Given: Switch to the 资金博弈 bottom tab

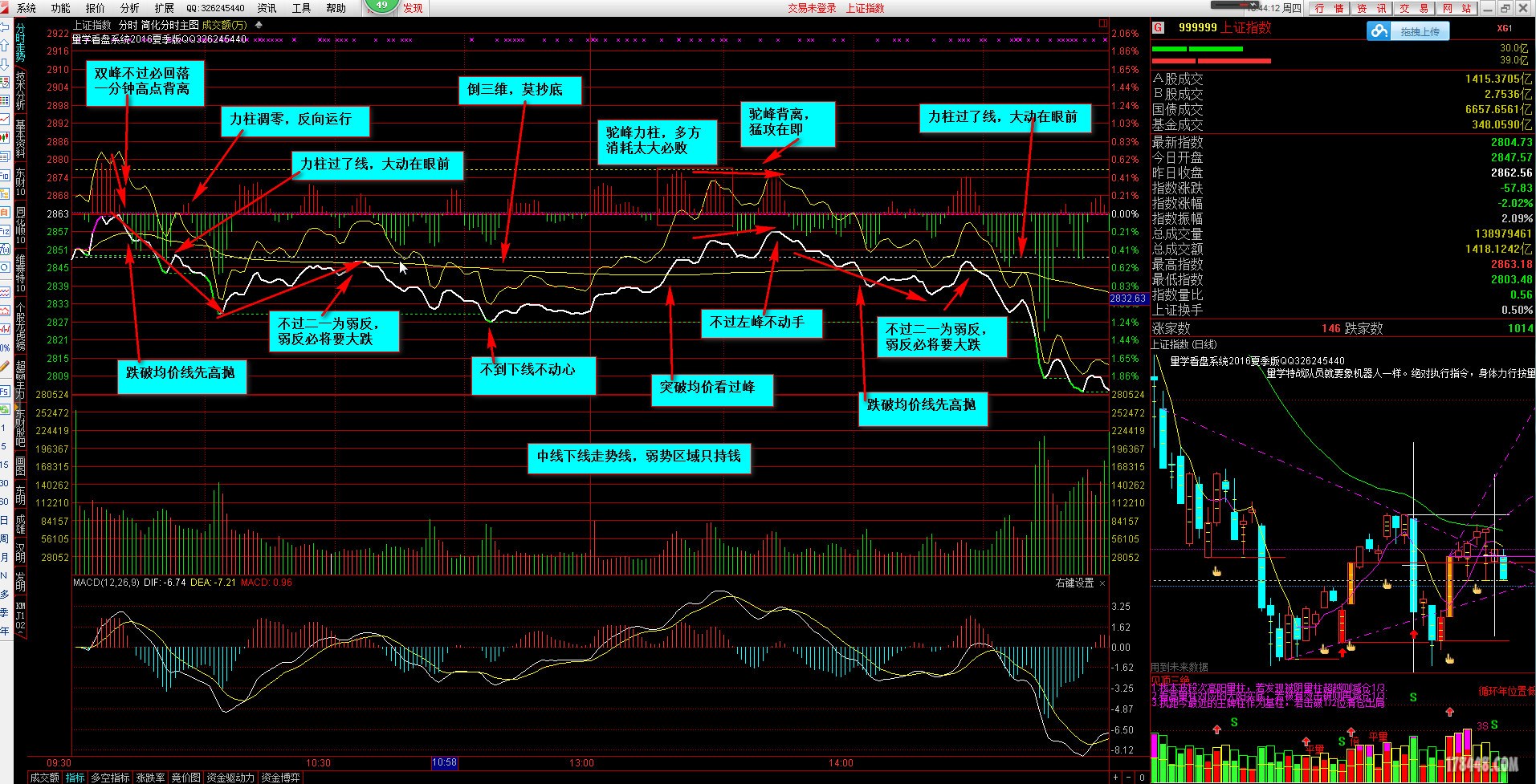Looking at the screenshot, I should pos(281,778).
